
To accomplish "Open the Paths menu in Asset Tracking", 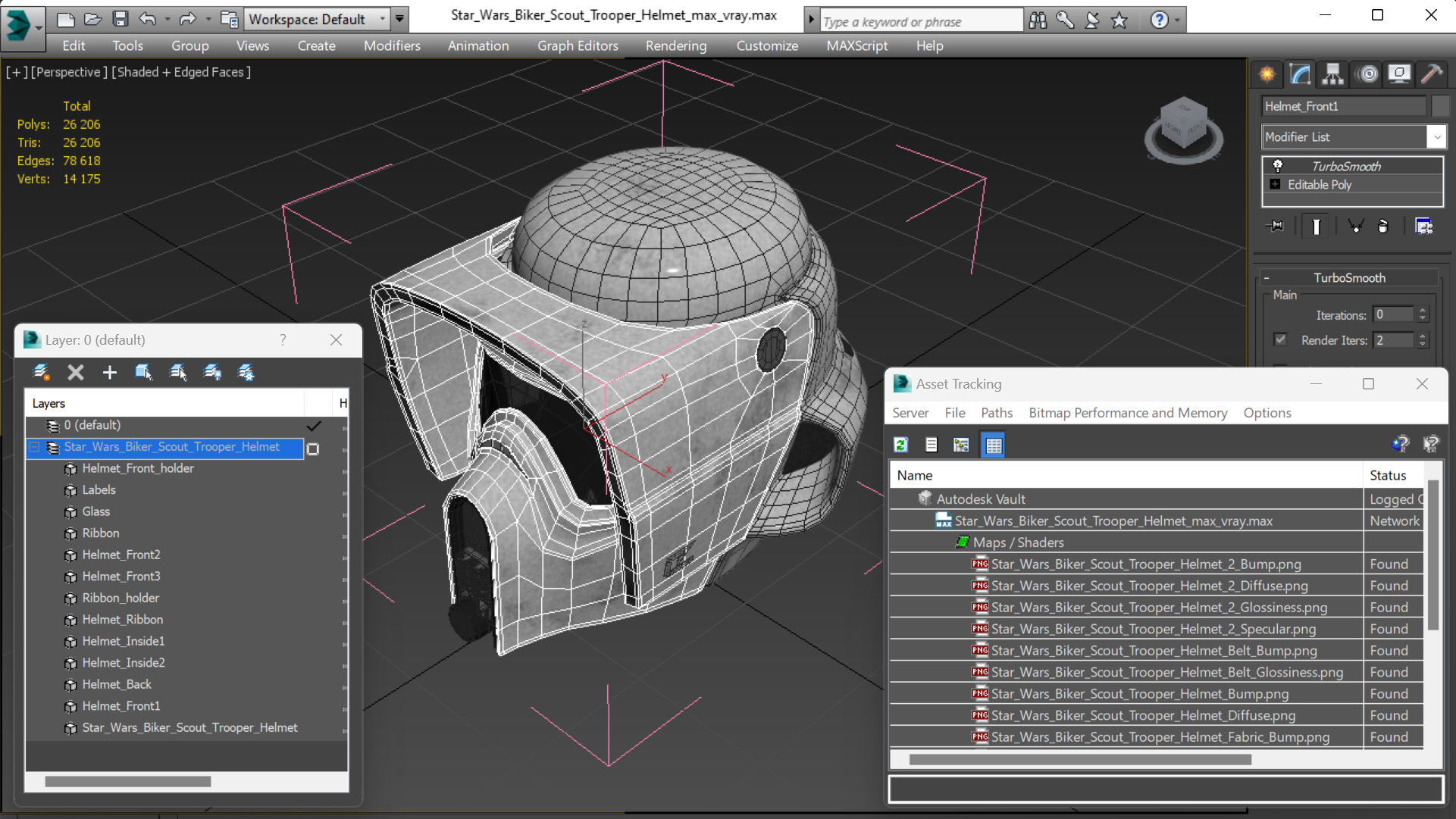I will [997, 412].
